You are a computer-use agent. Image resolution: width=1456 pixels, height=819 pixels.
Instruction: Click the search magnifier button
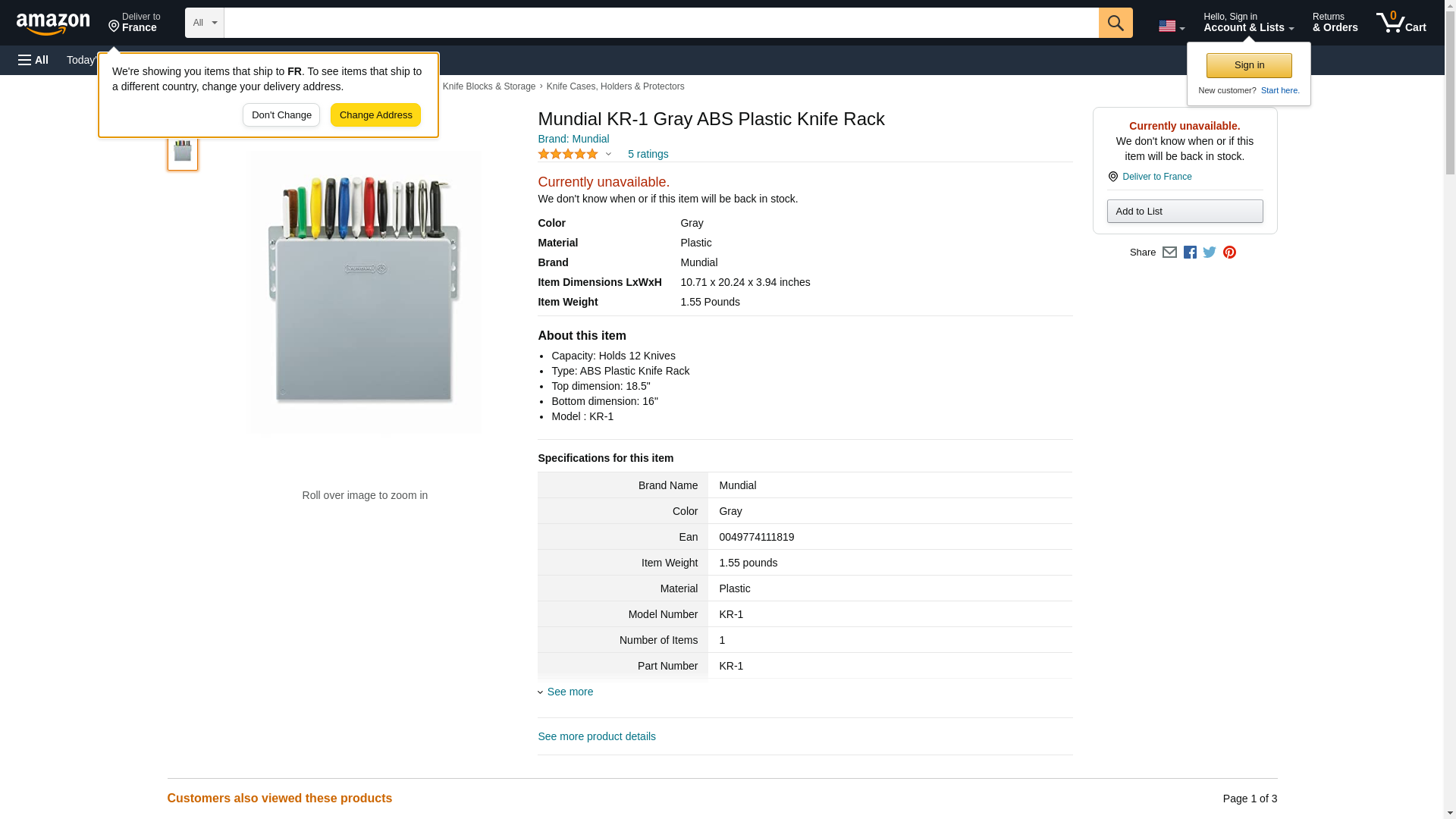(x=1115, y=23)
